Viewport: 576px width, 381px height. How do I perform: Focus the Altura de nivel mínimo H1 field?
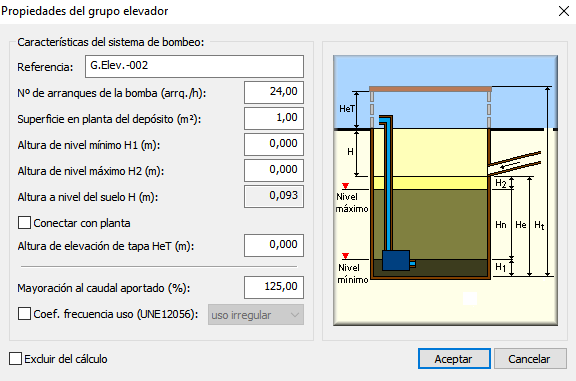(x=274, y=144)
